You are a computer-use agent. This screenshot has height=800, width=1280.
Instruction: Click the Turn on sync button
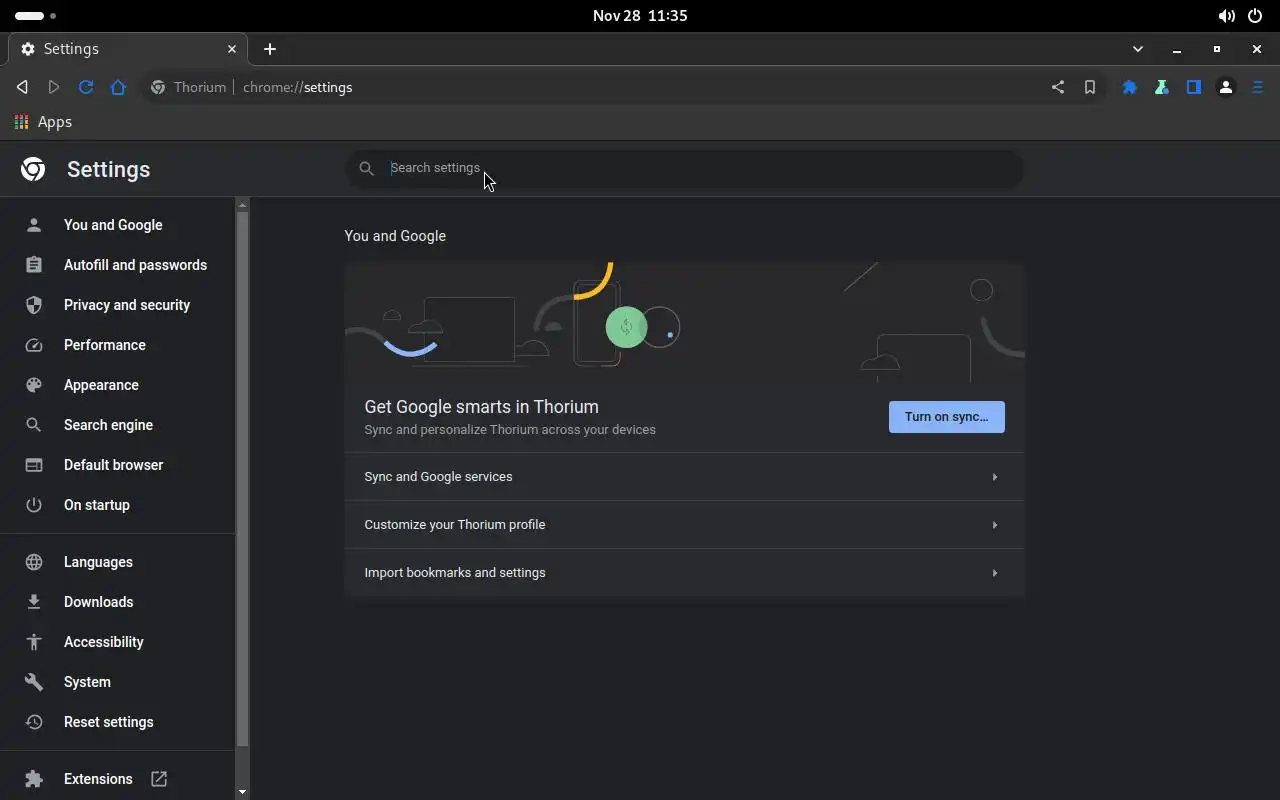click(946, 417)
